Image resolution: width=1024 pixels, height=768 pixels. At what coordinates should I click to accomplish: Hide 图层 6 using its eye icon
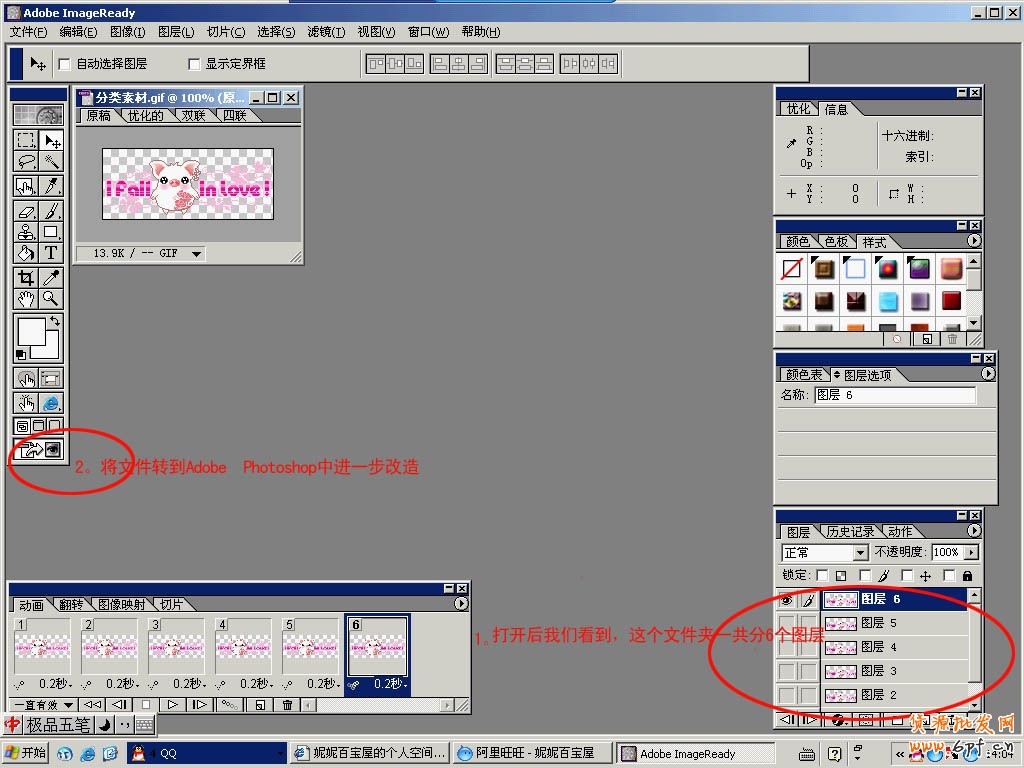786,600
